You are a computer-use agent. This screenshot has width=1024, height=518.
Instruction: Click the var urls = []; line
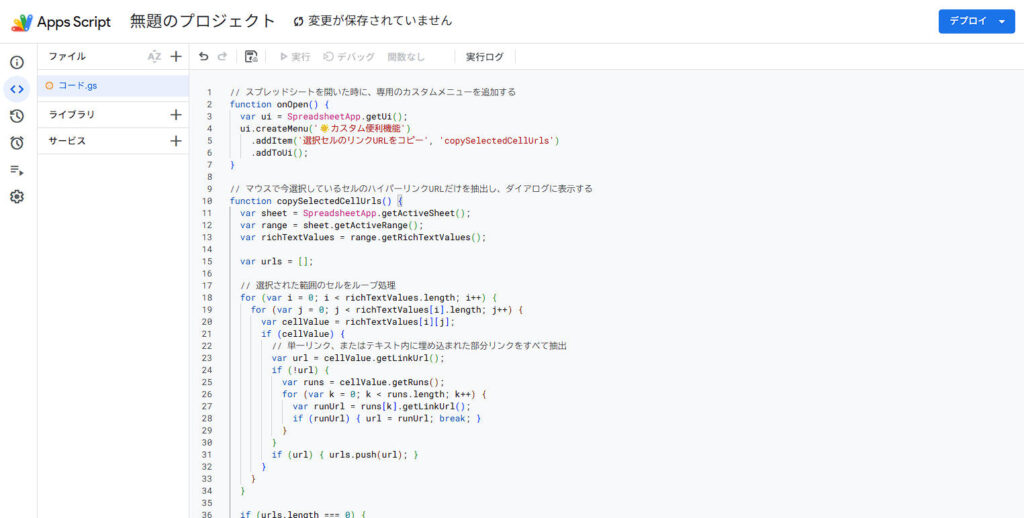coord(276,261)
